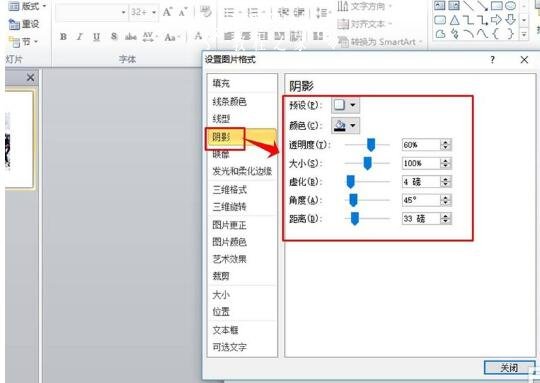
Task: Open the font size 32+ dropdown
Action: [x=154, y=13]
